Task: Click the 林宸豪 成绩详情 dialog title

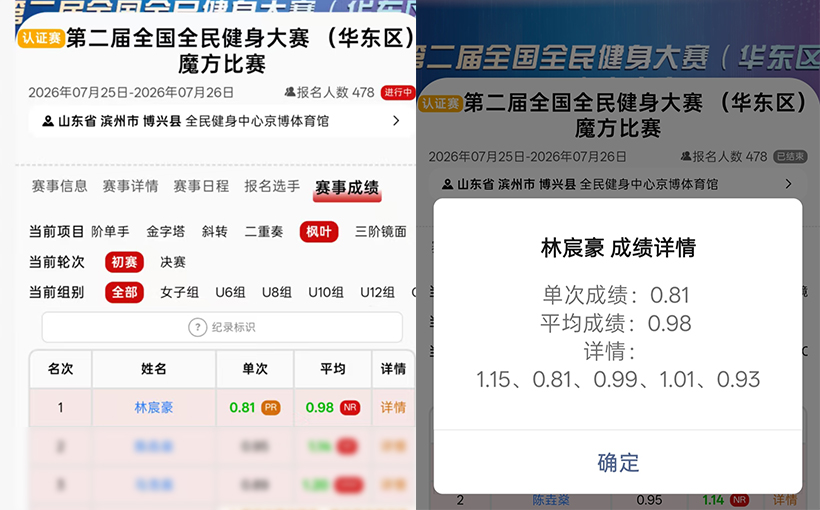Action: pos(618,248)
